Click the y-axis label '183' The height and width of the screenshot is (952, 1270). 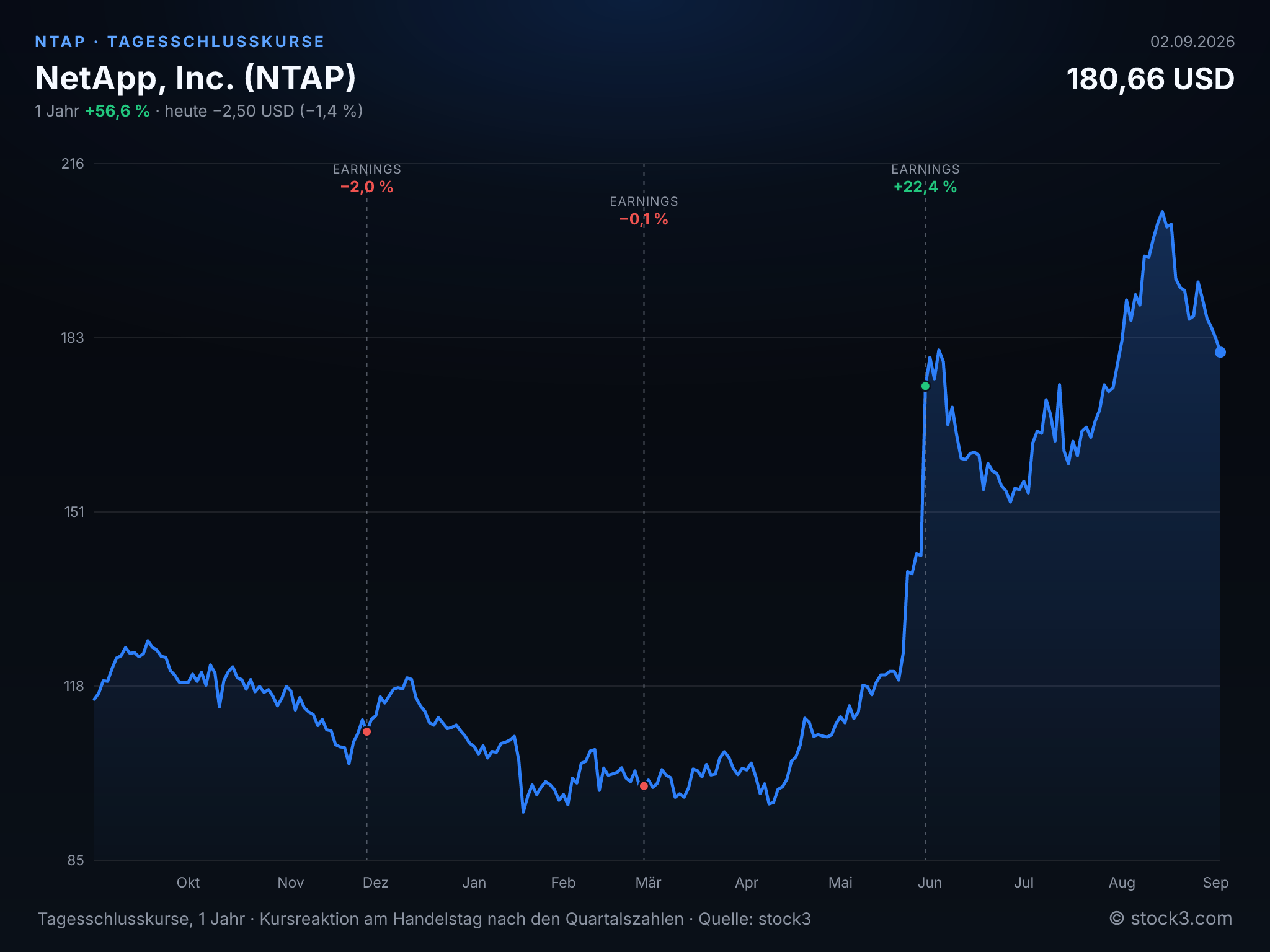point(73,338)
